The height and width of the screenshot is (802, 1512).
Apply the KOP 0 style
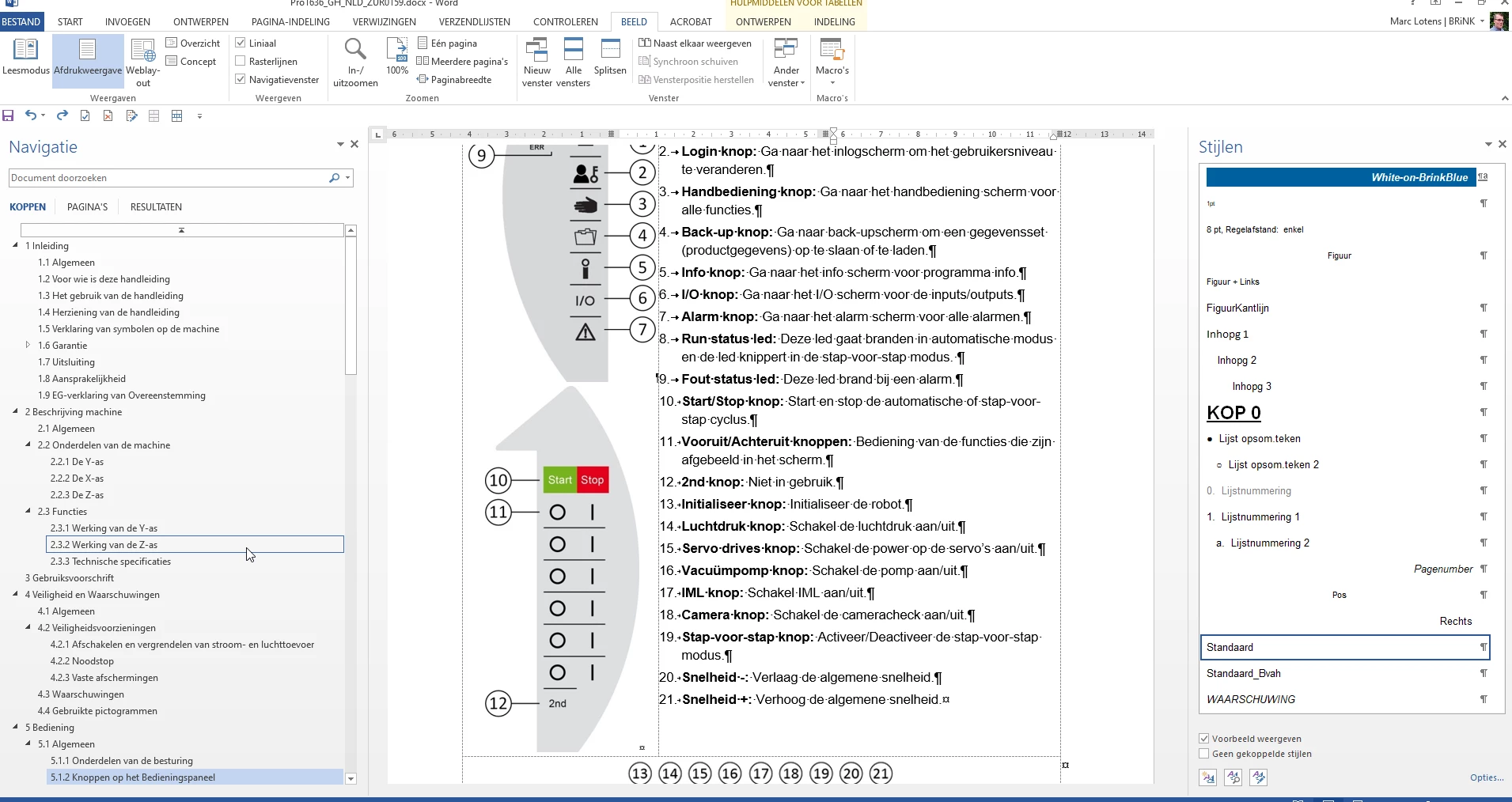click(1344, 412)
